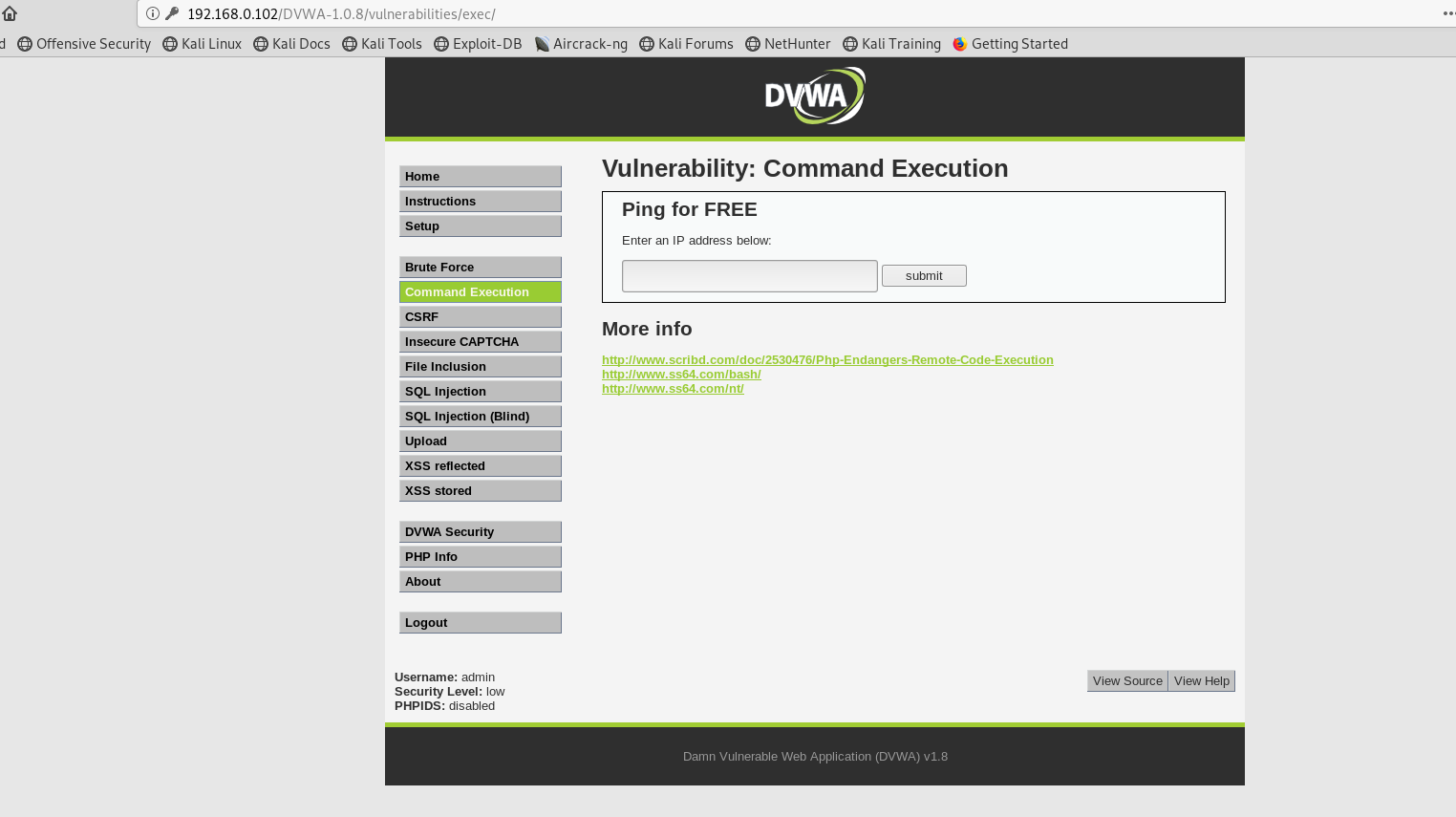Screen dimensions: 1456x817
Task: Select the File Inclusion menu item
Action: pyautogui.click(x=481, y=367)
